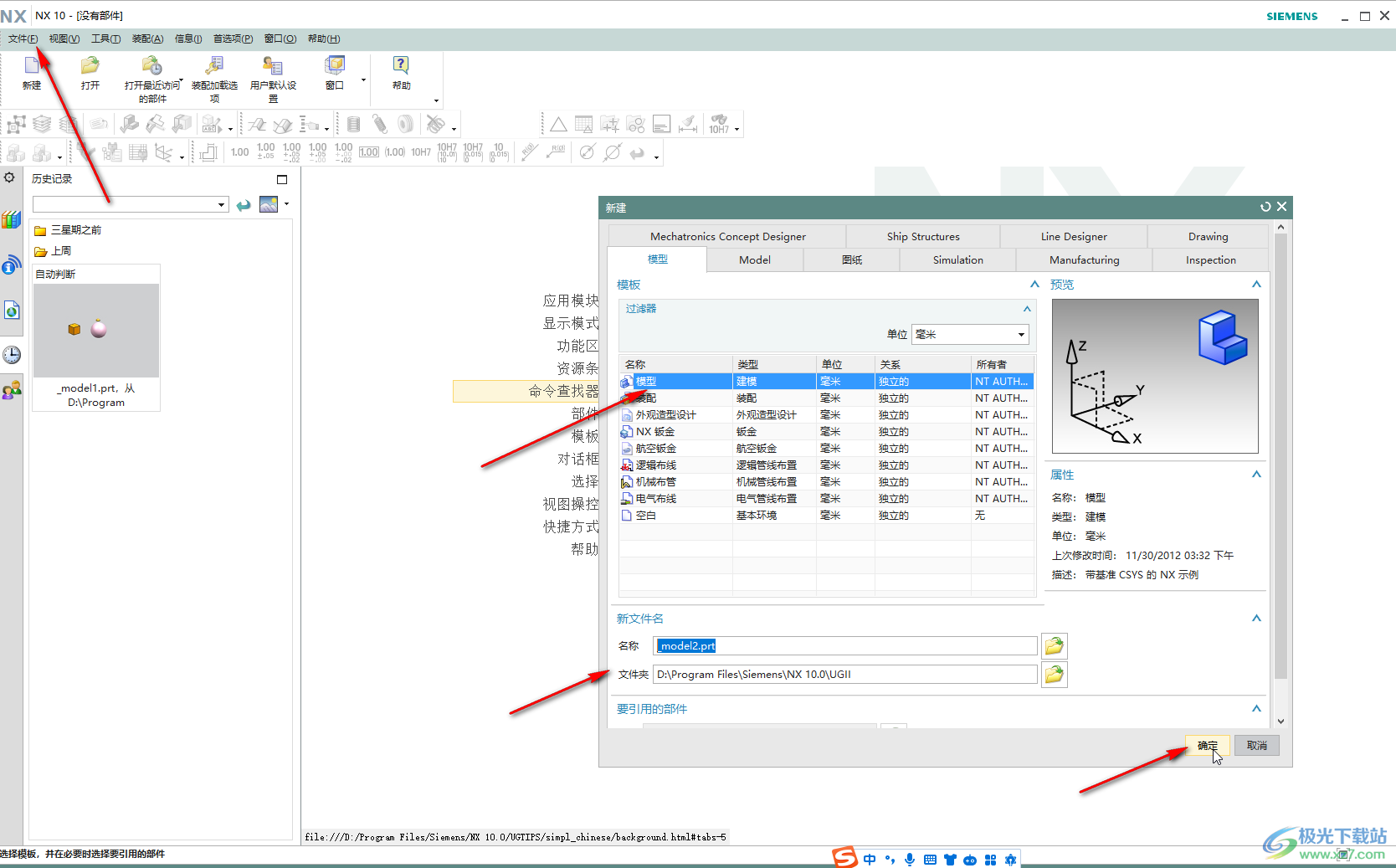Switch to the Ship Structures tab

[923, 237]
